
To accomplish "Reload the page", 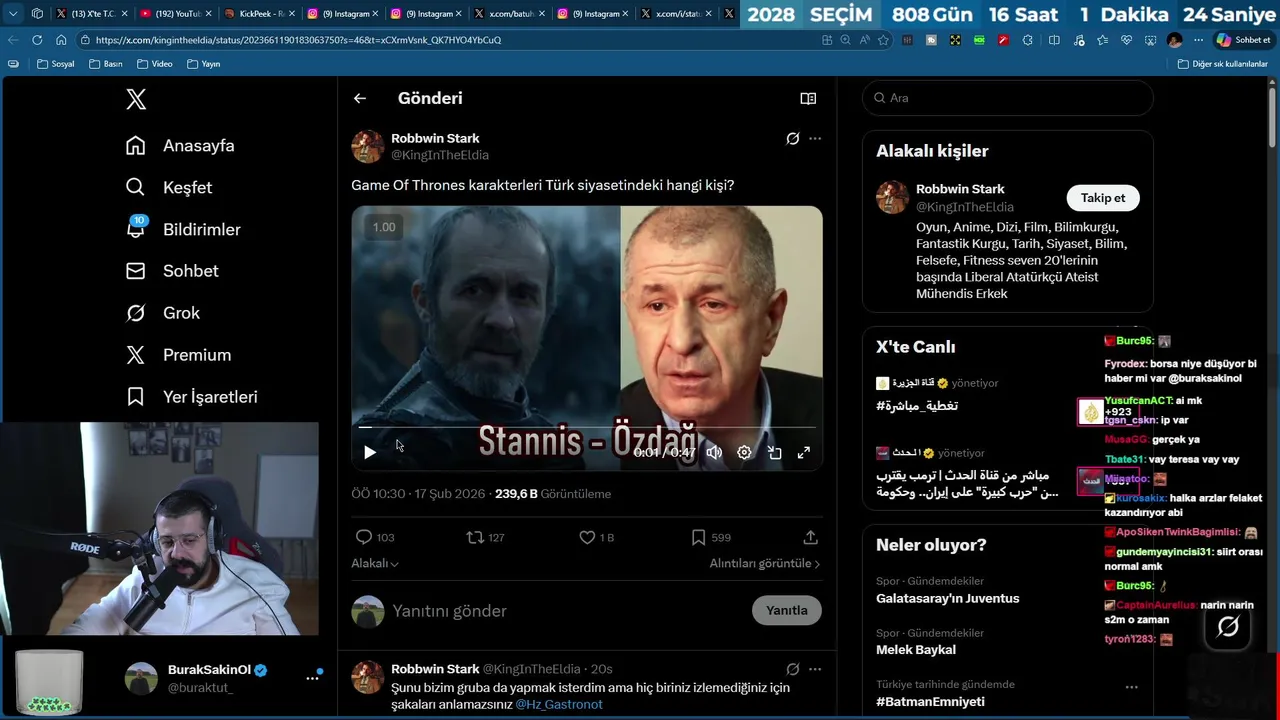I will coord(37,40).
